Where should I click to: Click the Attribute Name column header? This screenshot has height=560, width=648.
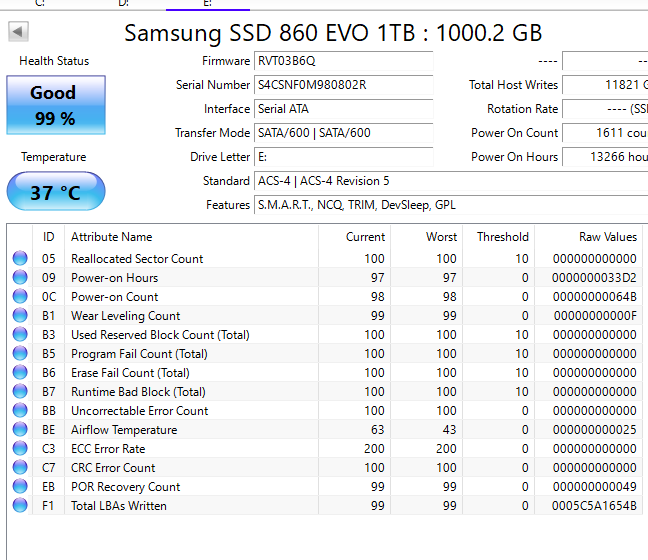pos(191,237)
